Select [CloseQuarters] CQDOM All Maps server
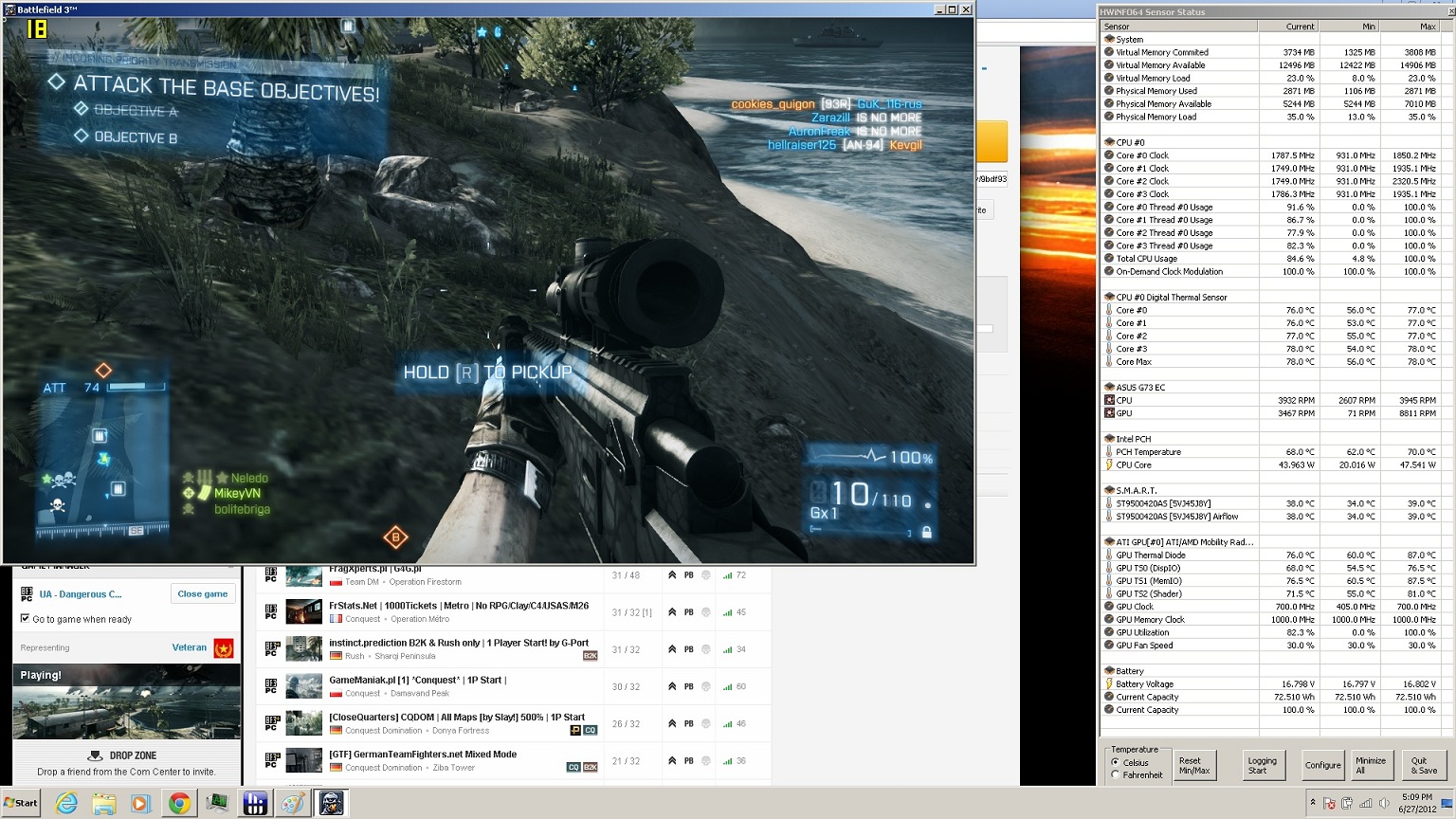The width and height of the screenshot is (1456, 819). click(x=457, y=717)
